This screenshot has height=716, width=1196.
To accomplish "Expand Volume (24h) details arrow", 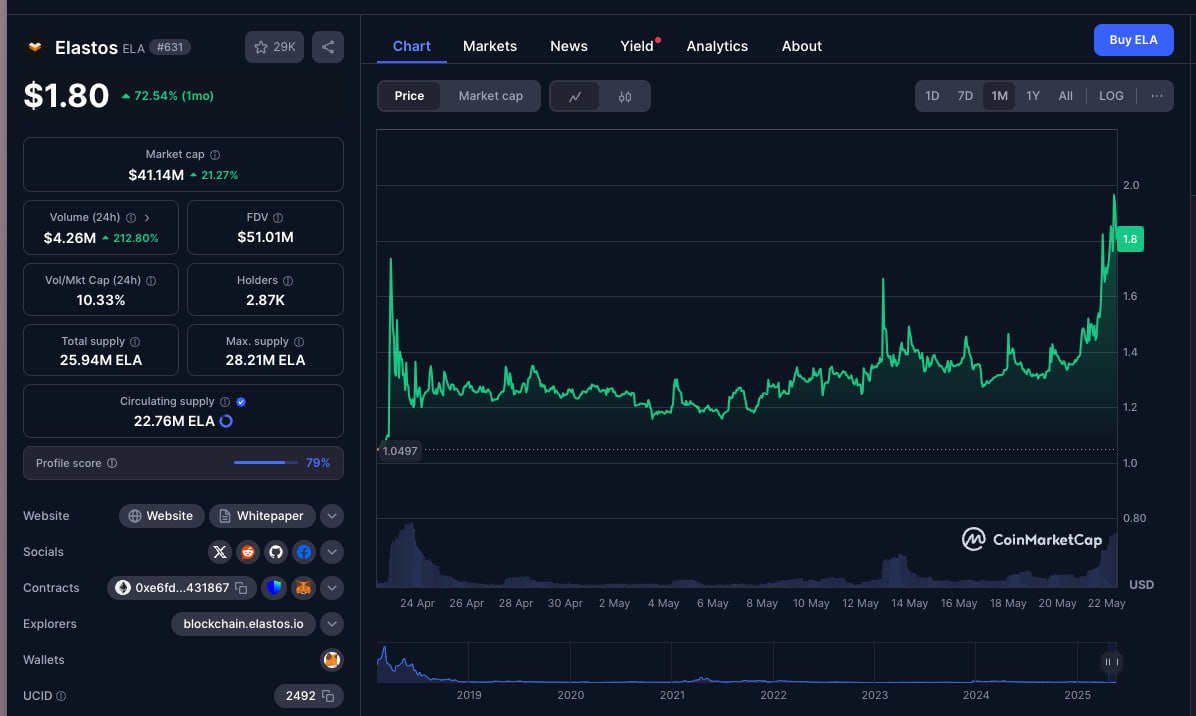I will click(147, 218).
